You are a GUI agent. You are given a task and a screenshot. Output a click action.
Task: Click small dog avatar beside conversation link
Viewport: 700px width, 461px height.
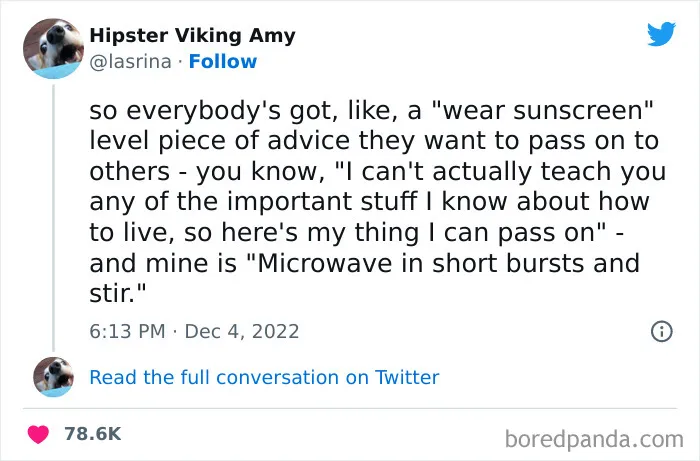54,377
